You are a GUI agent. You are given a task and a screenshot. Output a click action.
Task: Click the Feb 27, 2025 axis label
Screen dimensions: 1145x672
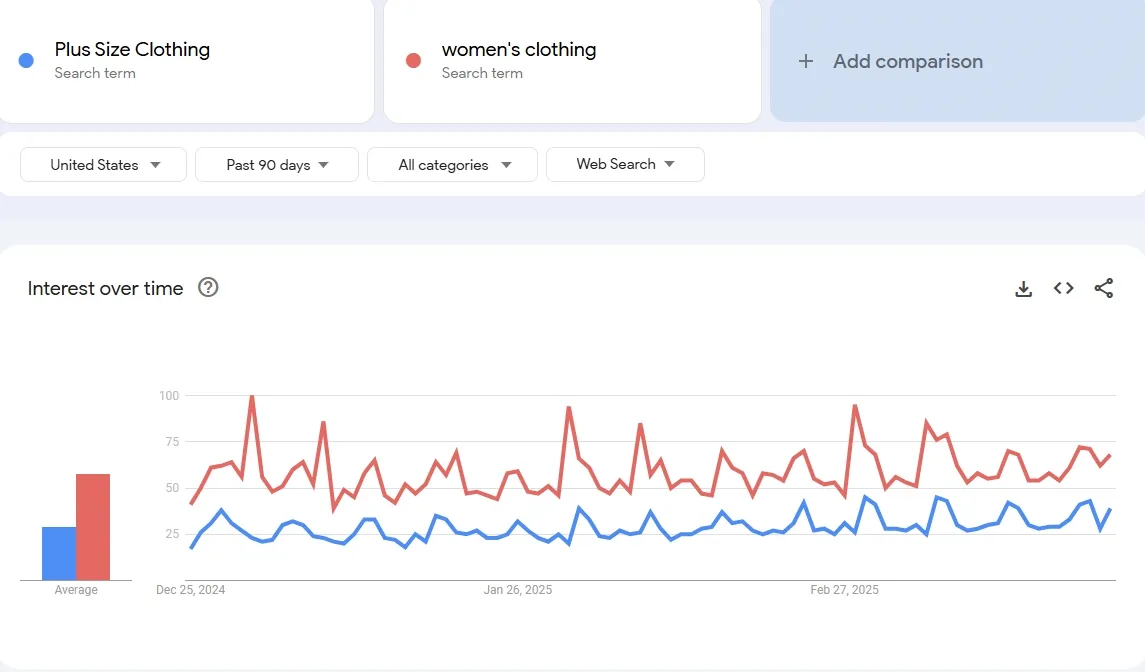pos(843,590)
